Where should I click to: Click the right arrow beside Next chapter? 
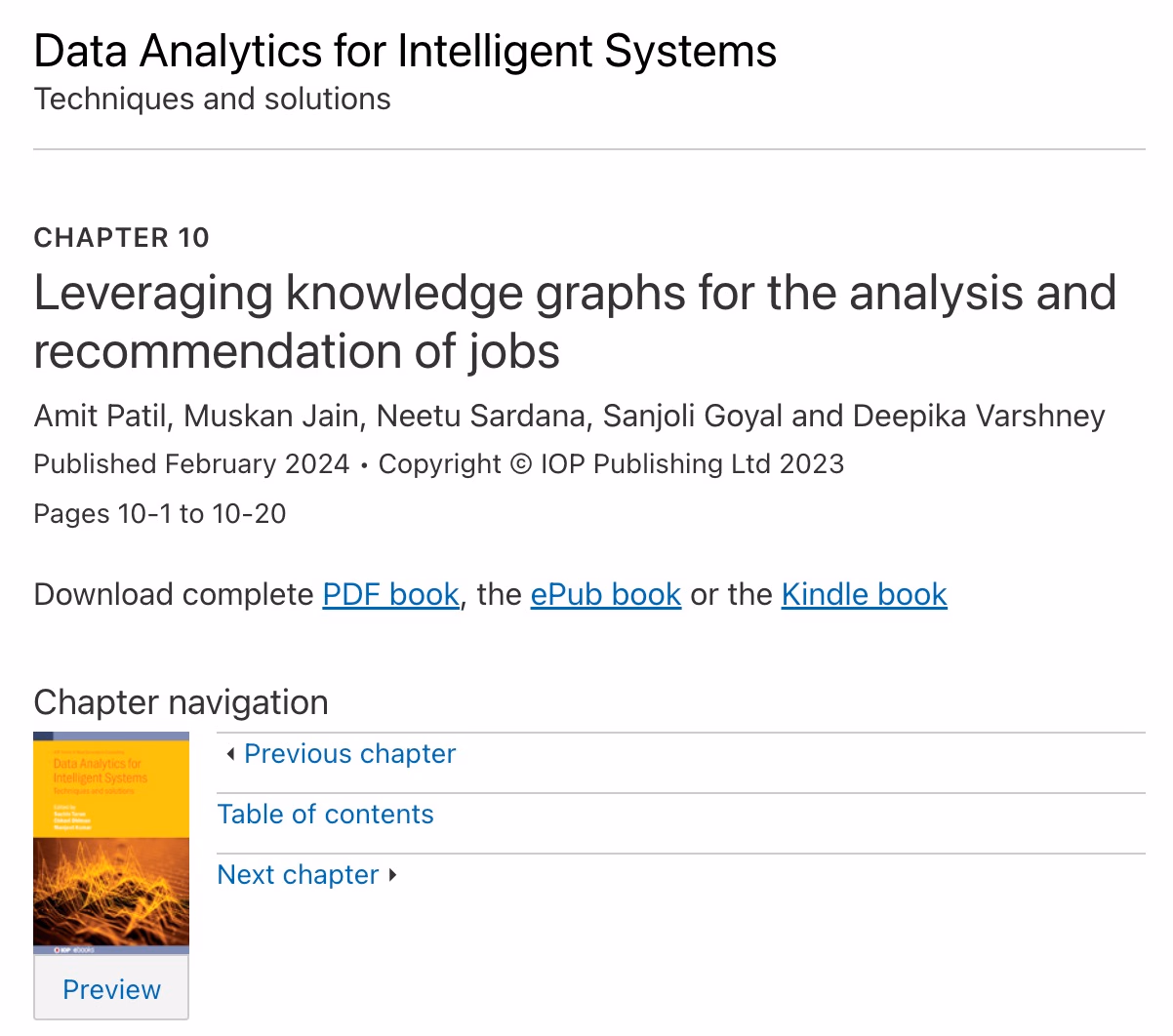(392, 875)
